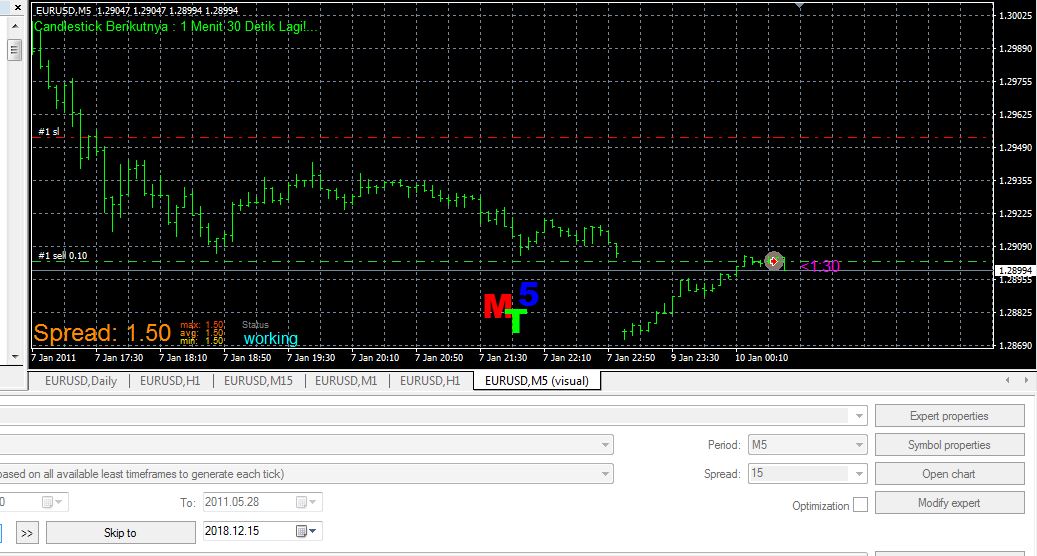Image resolution: width=1037 pixels, height=556 pixels.
Task: Close the side panel with the X icon
Action: click(17, 8)
